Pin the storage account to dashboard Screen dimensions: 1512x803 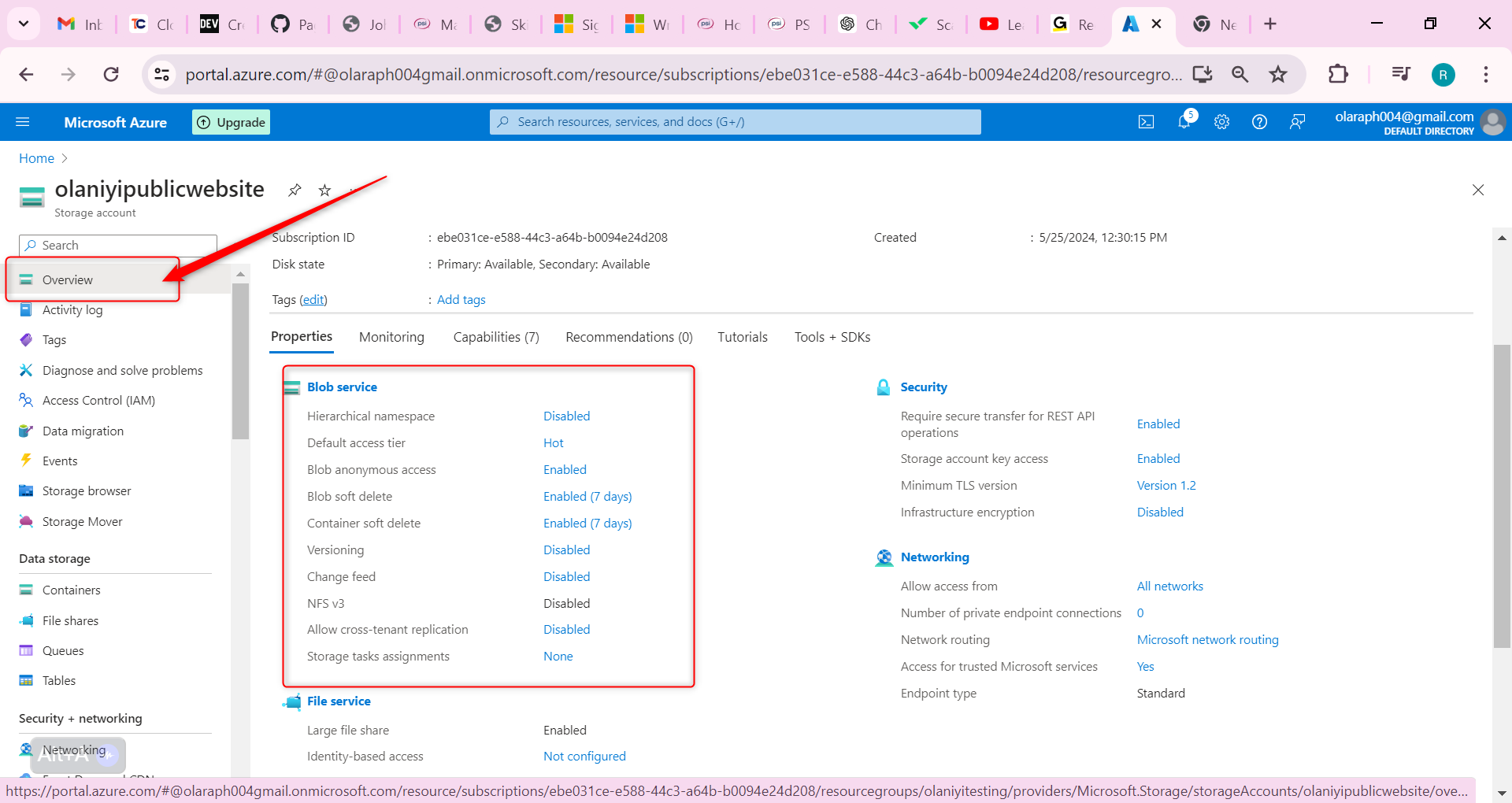(295, 191)
